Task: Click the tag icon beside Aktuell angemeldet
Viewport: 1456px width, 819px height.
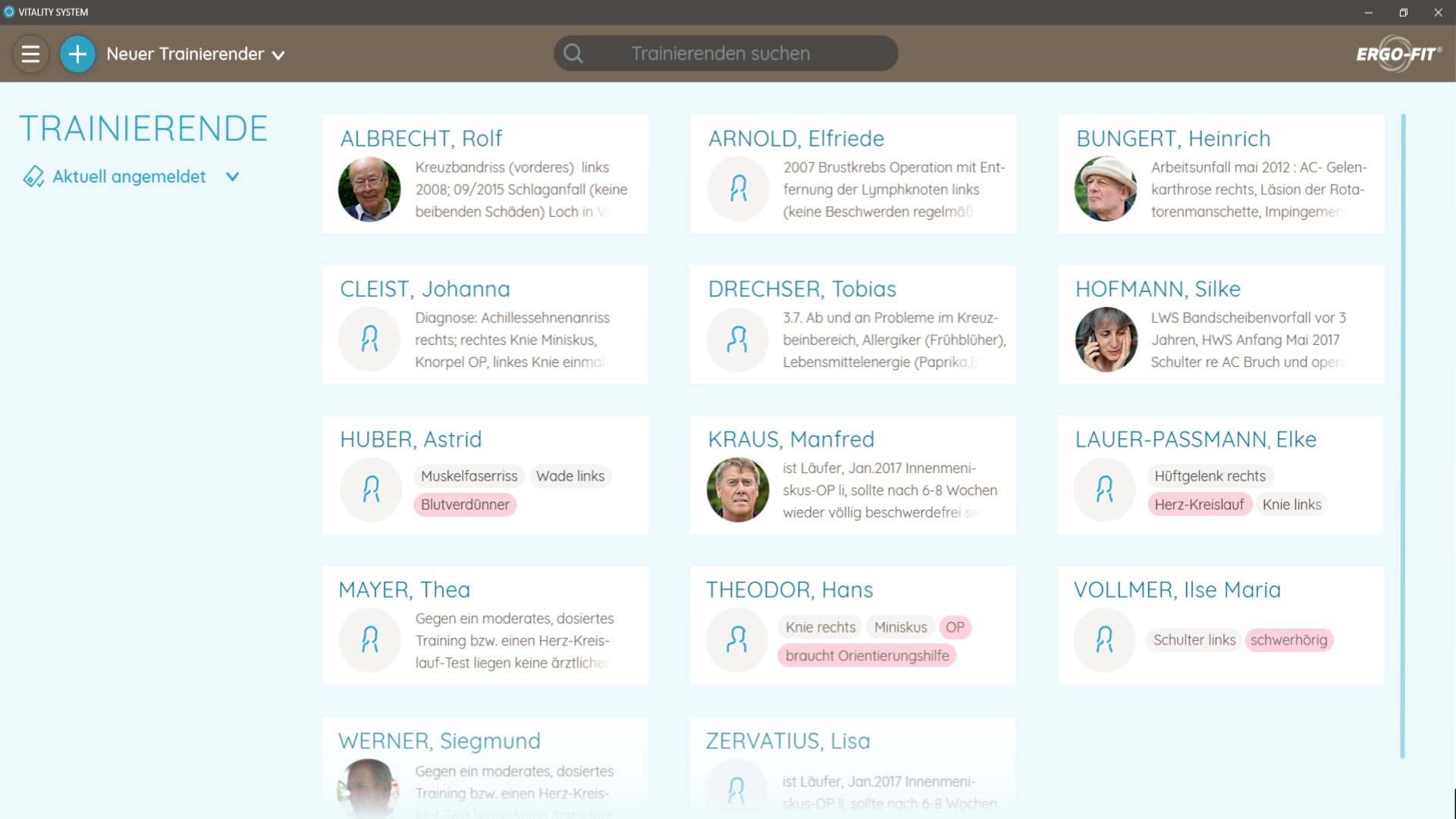Action: (x=33, y=177)
